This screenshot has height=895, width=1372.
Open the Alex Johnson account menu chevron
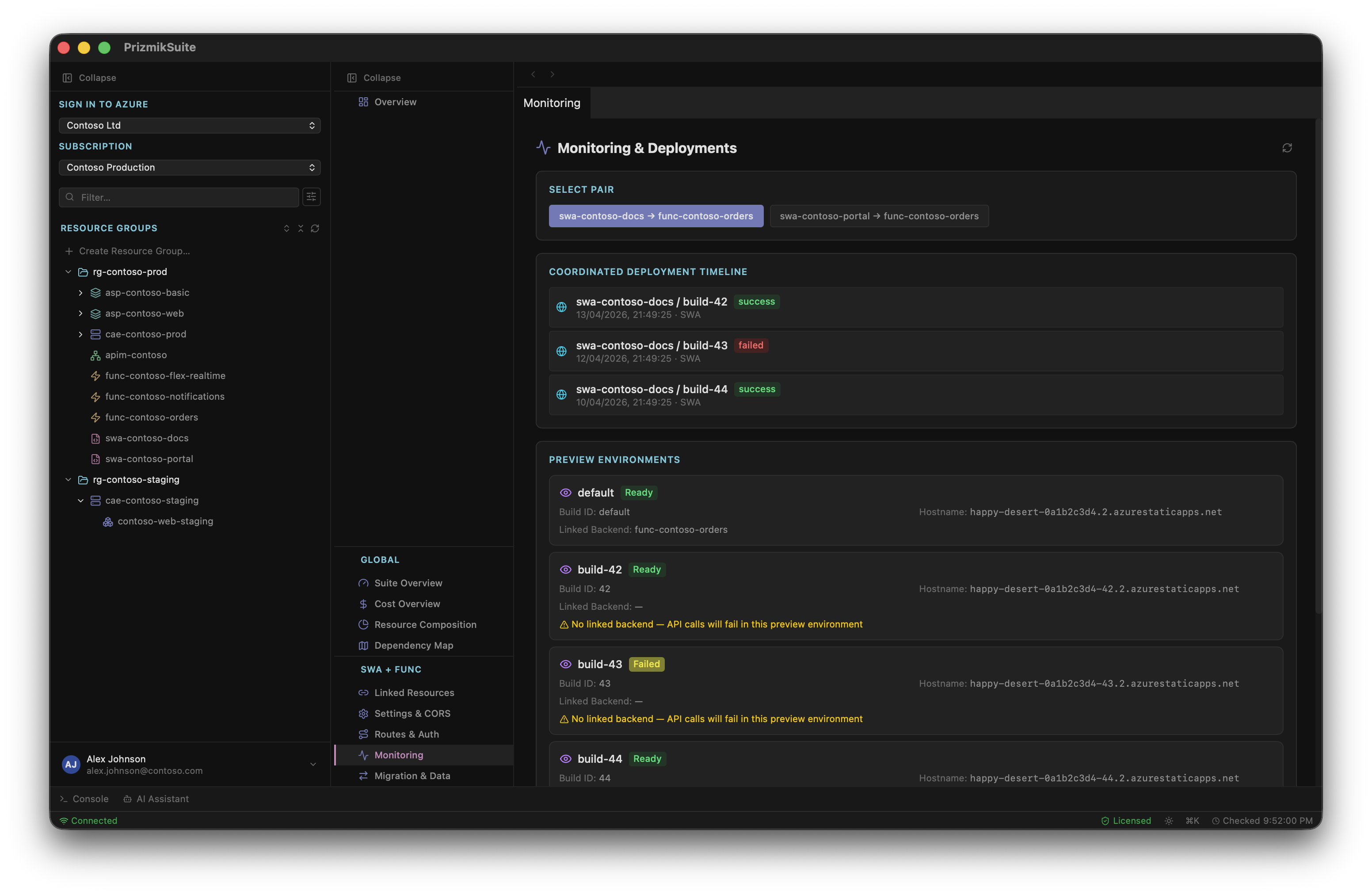pyautogui.click(x=313, y=765)
